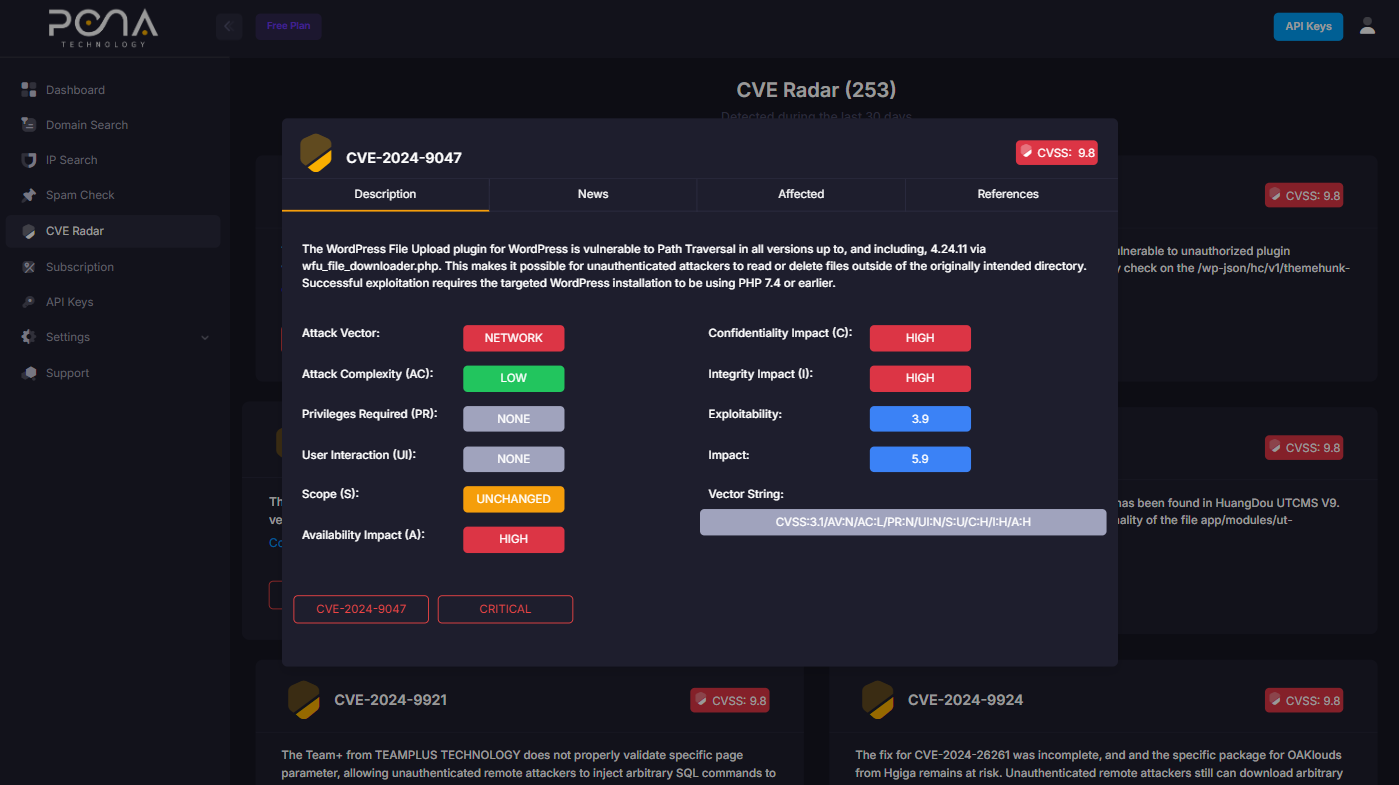This screenshot has width=1399, height=785.
Task: Click the API Keys rocket icon in sidebar
Action: click(x=29, y=302)
